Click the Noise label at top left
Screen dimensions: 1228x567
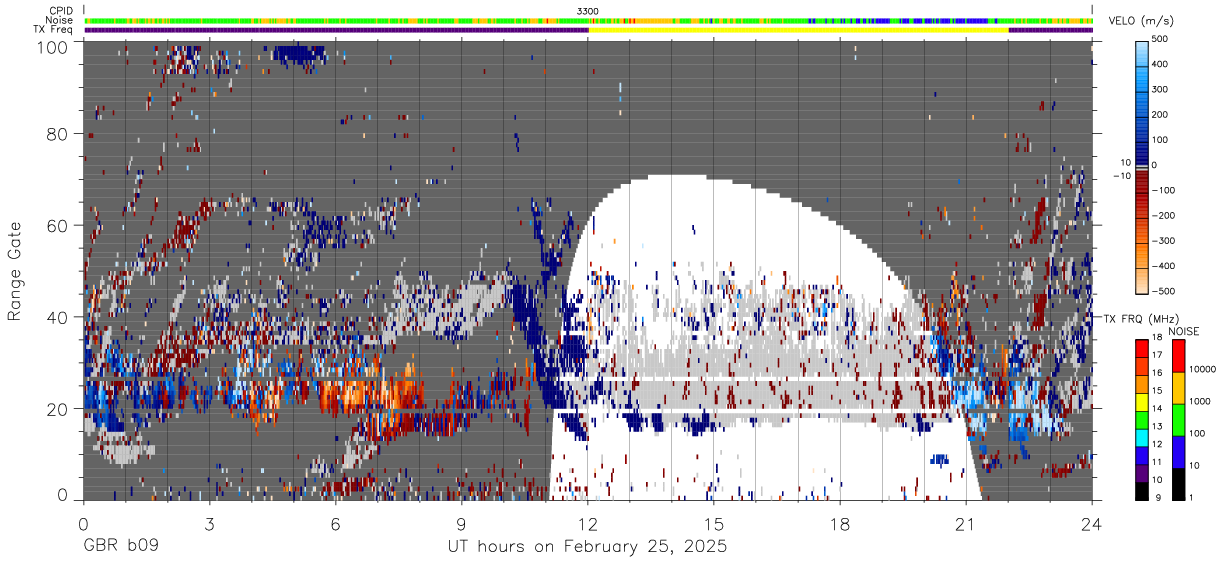pos(59,20)
